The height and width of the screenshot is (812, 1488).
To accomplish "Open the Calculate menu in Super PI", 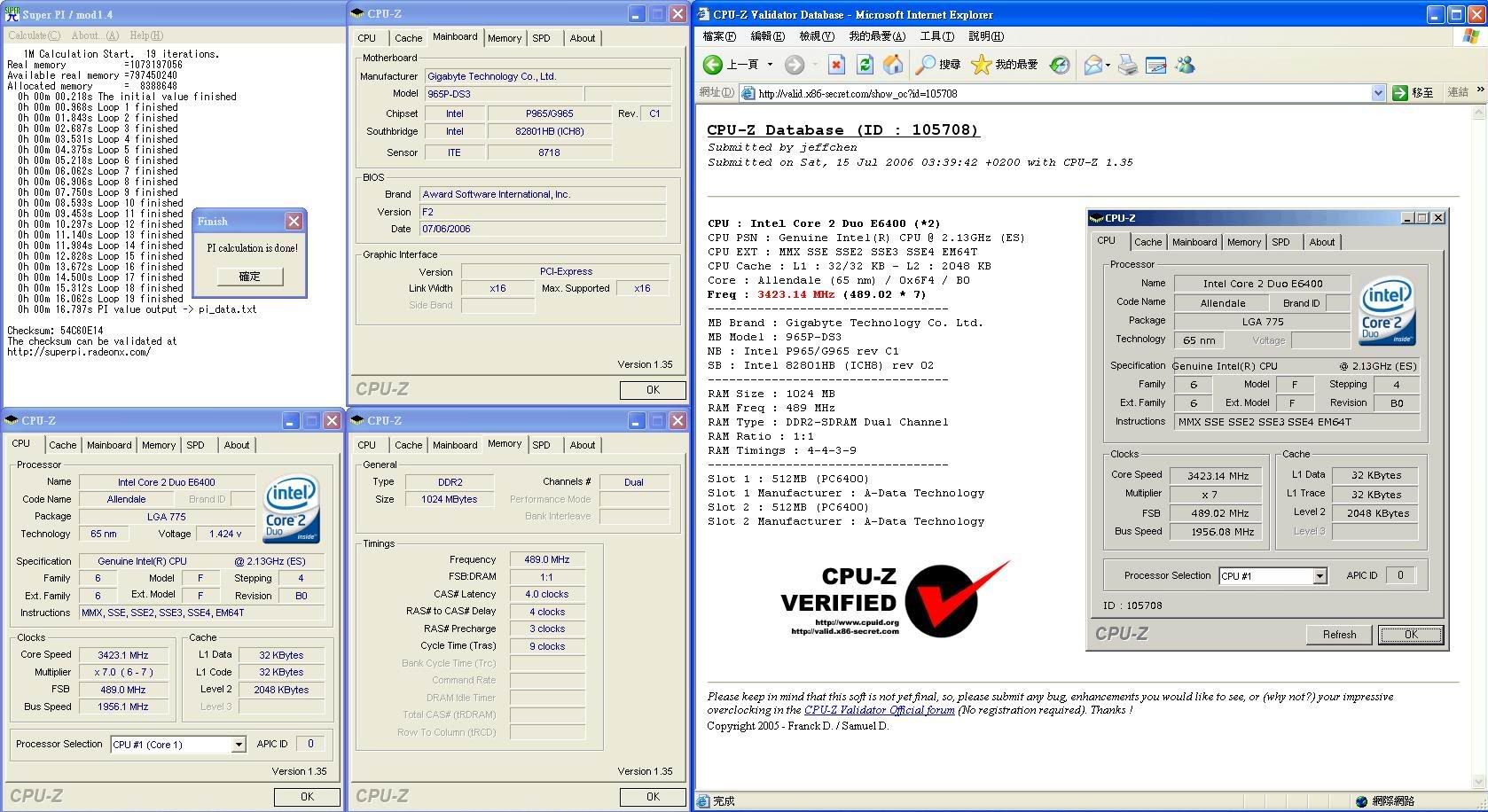I will pyautogui.click(x=35, y=35).
